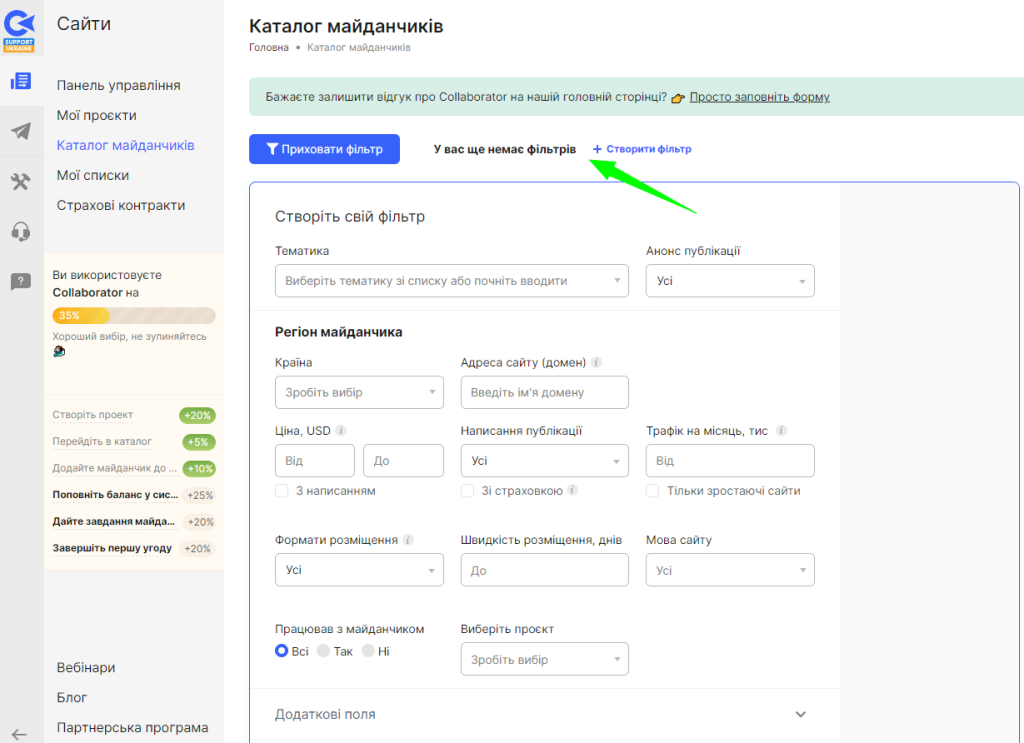Select the Так radio button
Screen dimensions: 1024x743
click(x=323, y=651)
